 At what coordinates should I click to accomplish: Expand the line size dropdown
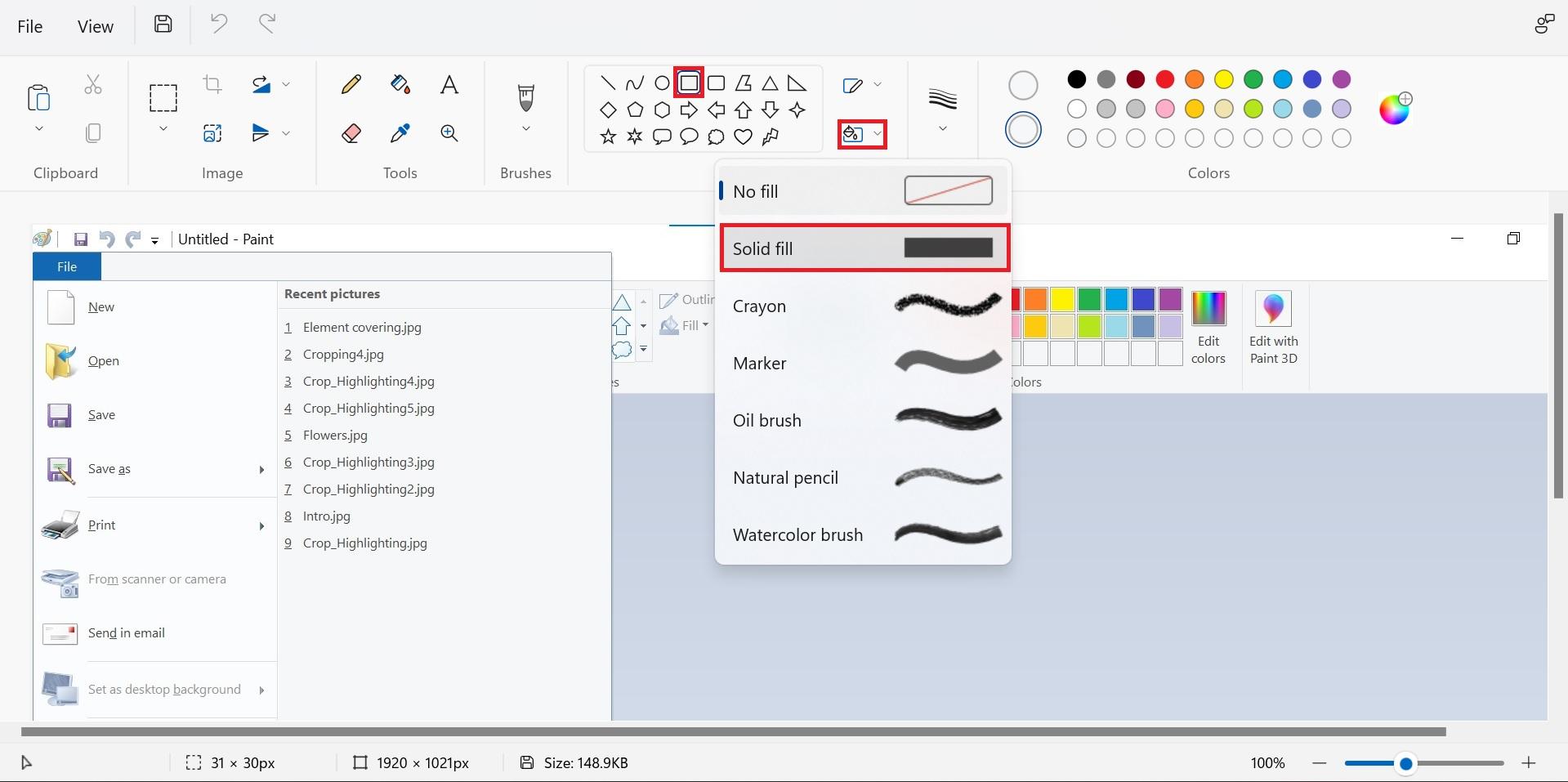[943, 129]
